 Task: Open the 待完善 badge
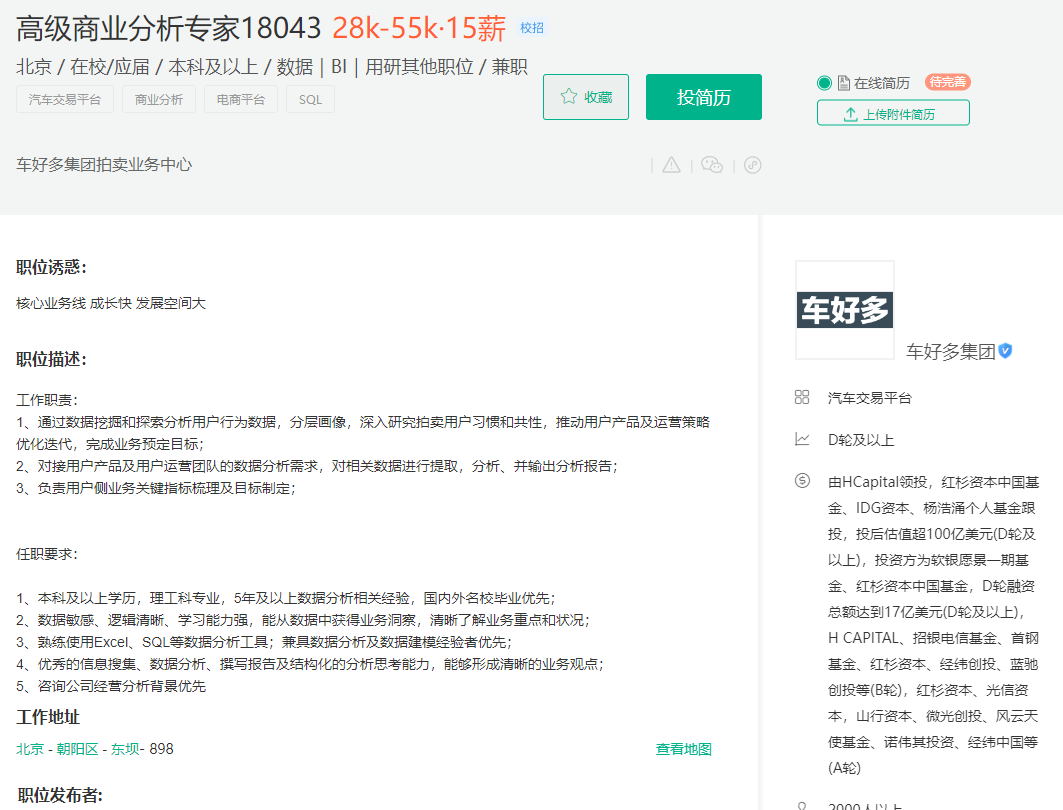pos(948,82)
